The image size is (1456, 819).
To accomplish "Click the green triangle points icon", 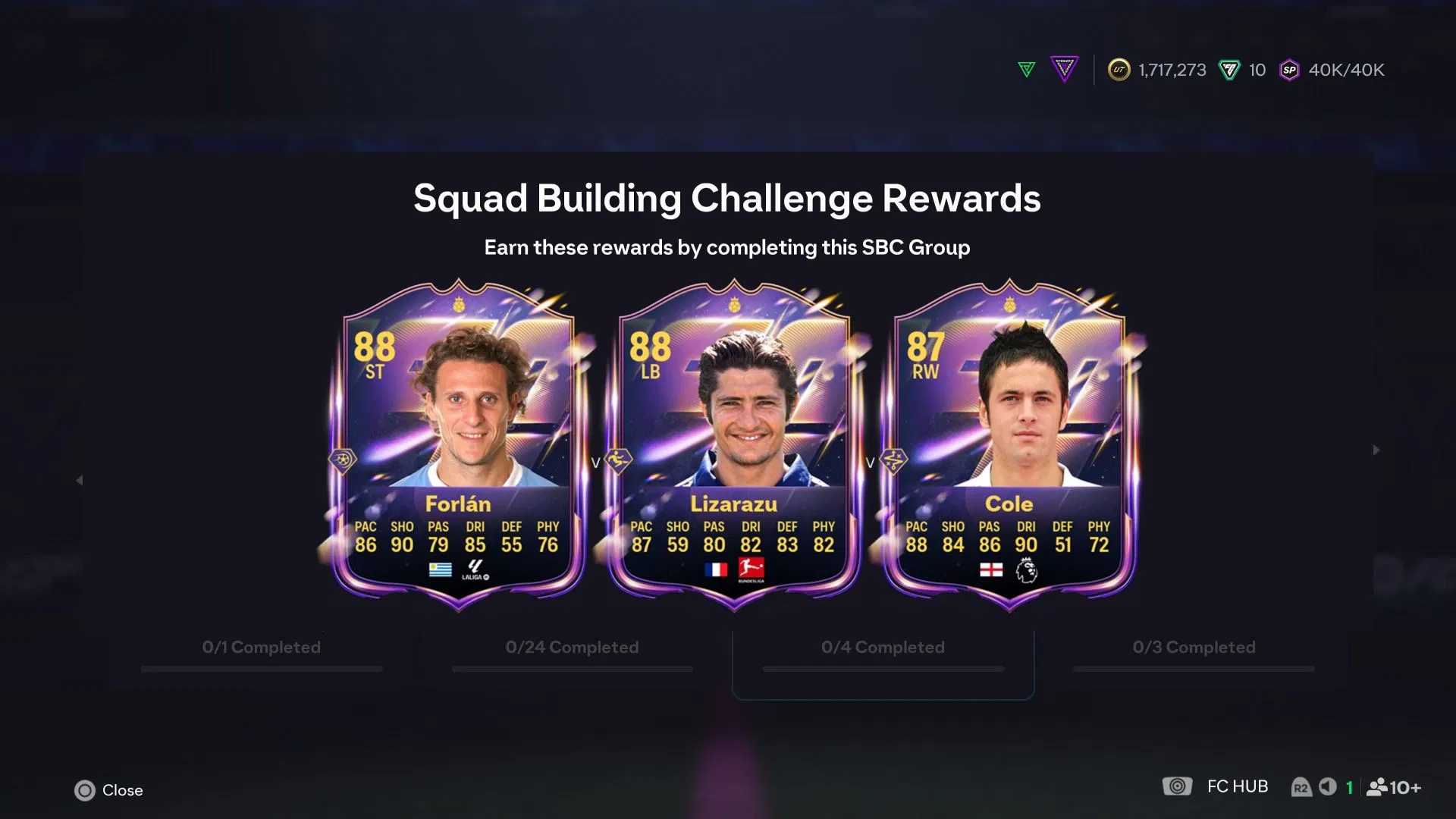I will [x=1026, y=70].
